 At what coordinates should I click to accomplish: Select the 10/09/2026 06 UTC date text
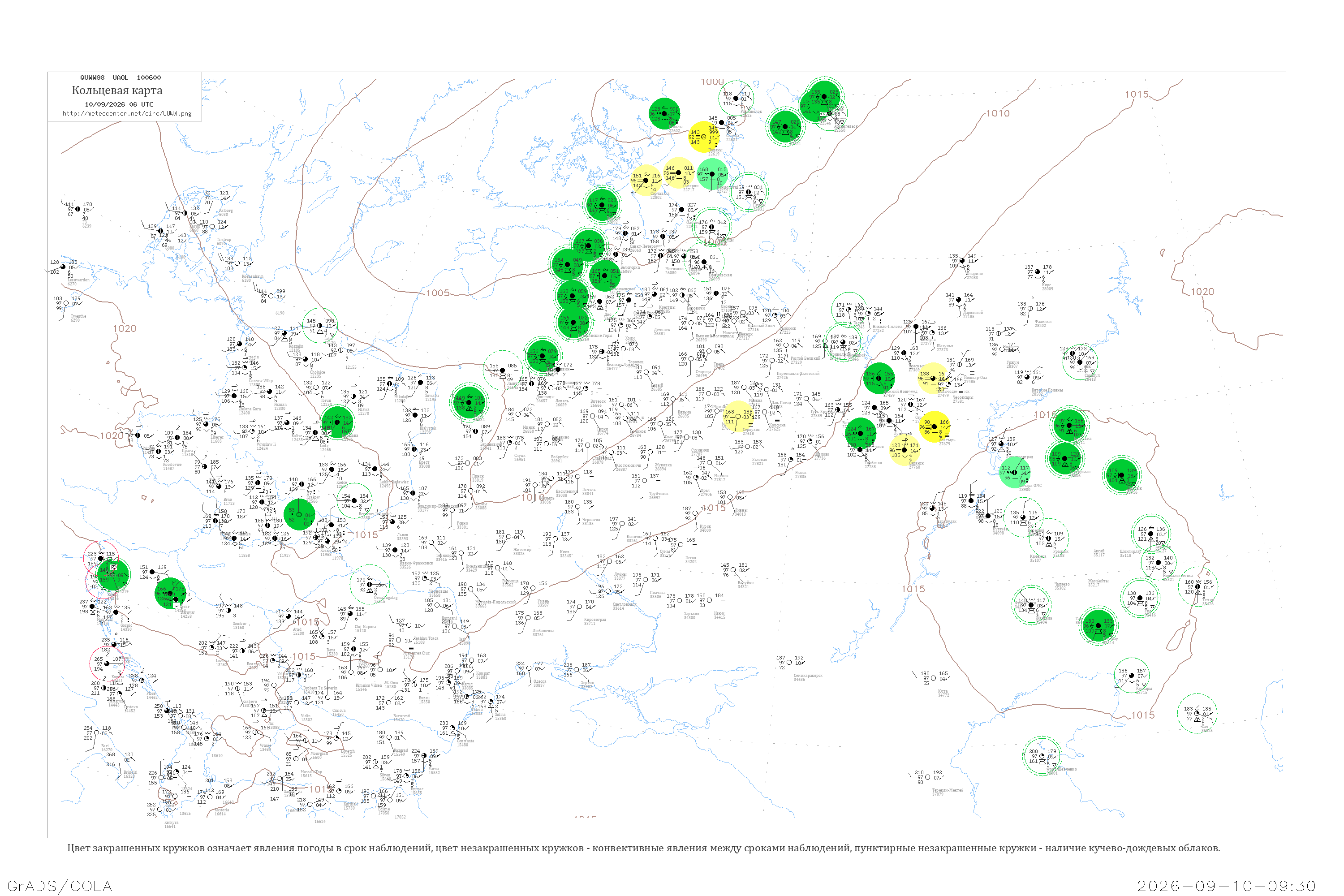point(119,104)
